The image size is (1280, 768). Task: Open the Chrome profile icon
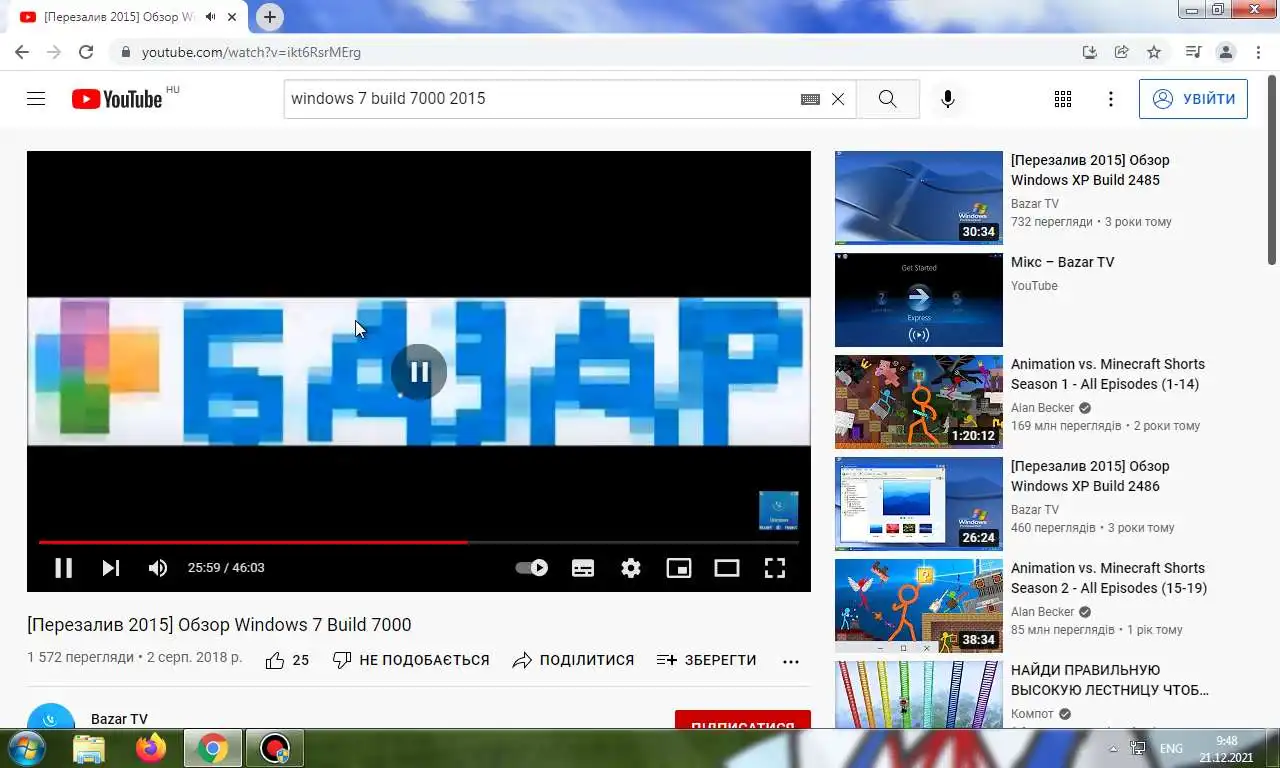pos(1225,52)
